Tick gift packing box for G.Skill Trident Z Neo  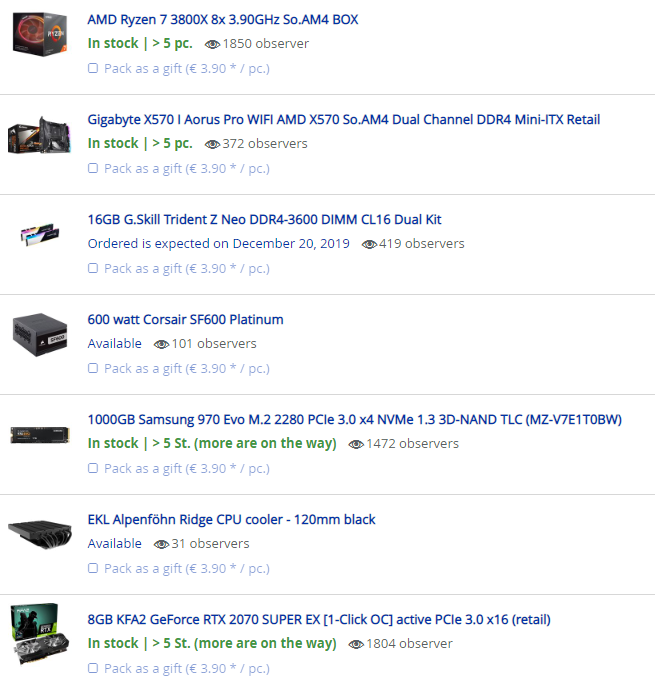pos(93,268)
